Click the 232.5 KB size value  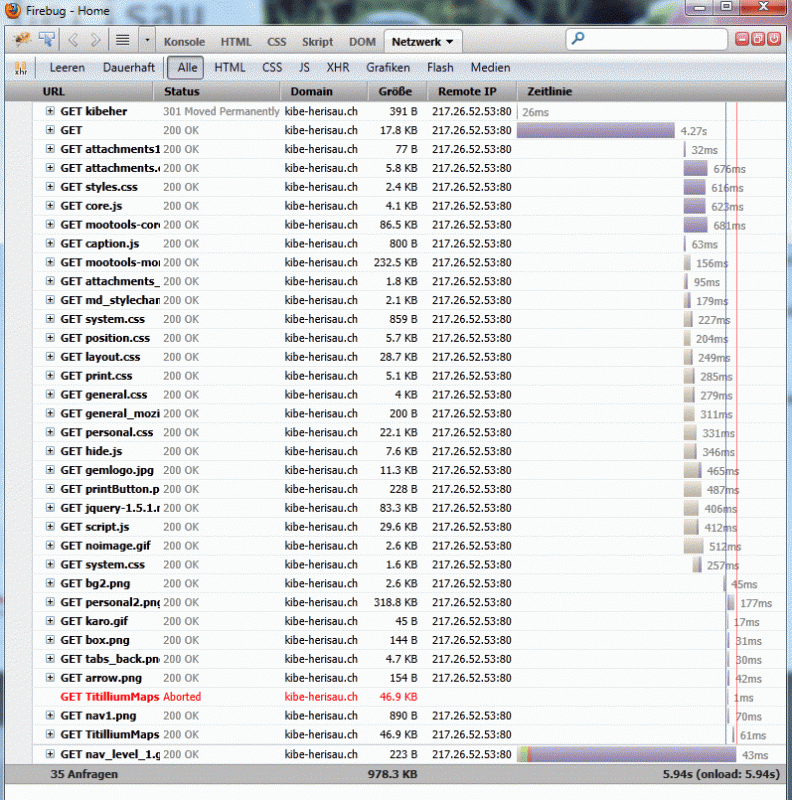click(x=395, y=262)
